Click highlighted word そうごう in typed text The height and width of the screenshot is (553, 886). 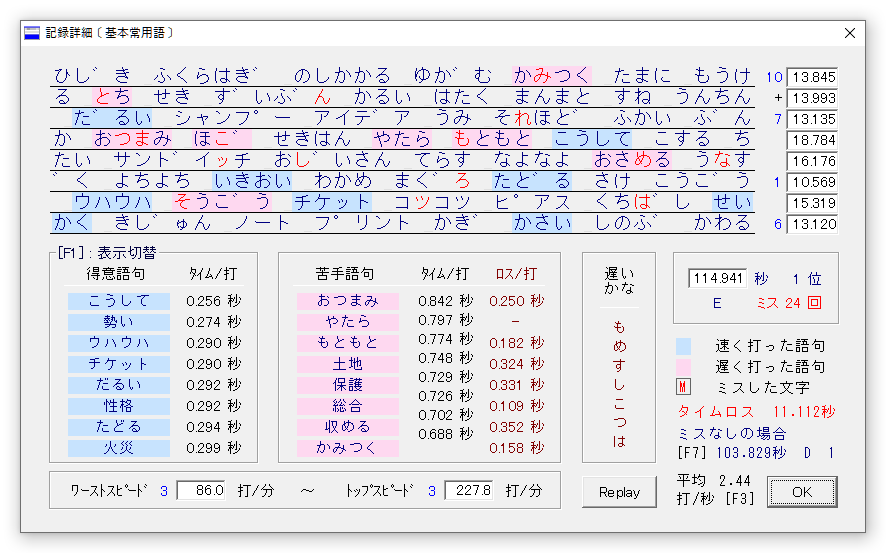pyautogui.click(x=222, y=201)
